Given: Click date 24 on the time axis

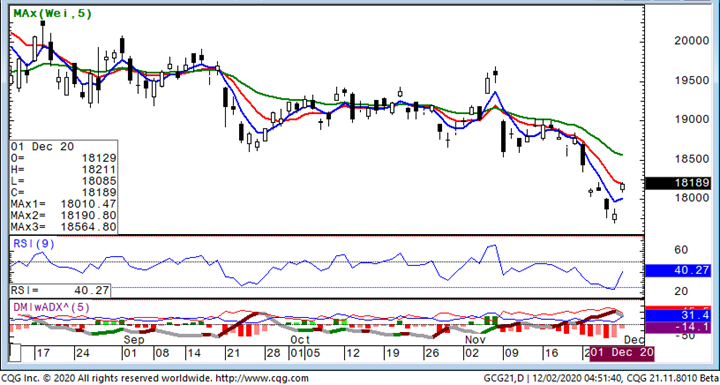Looking at the screenshot, I should 83,354.
